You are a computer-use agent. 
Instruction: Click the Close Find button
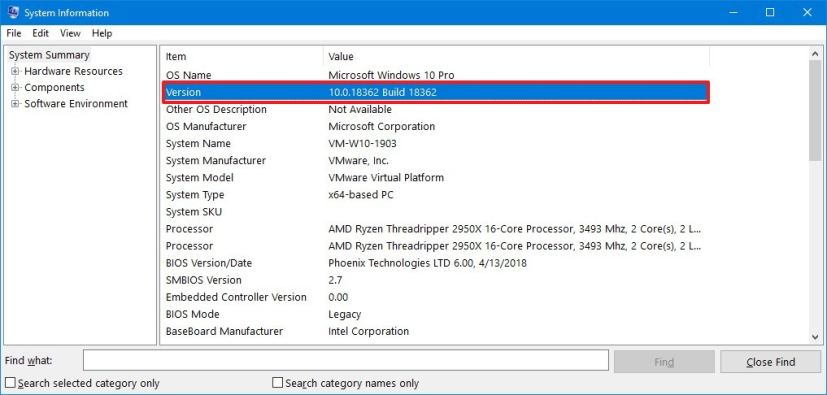click(x=771, y=362)
